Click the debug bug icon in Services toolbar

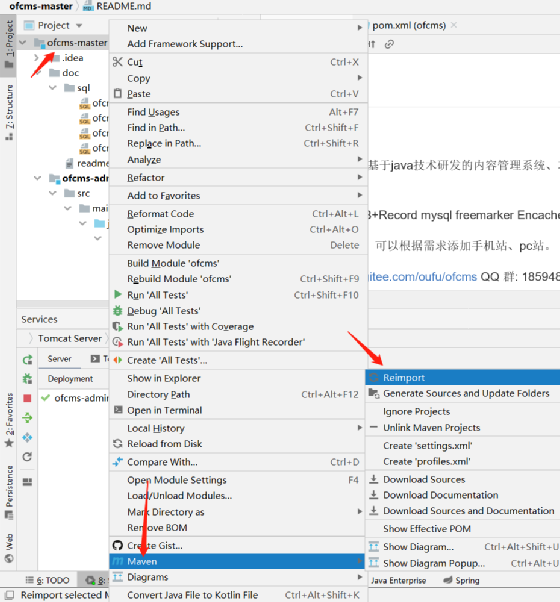click(27, 379)
